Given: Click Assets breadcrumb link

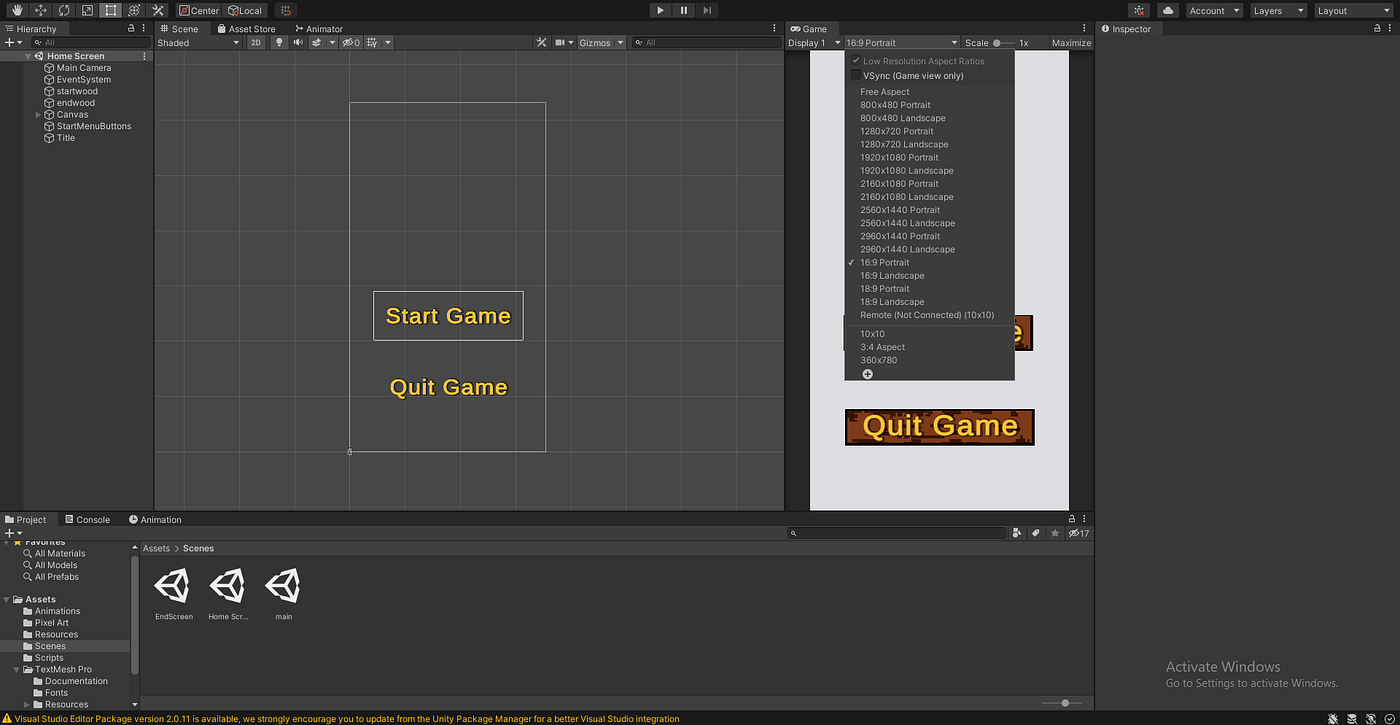Looking at the screenshot, I should 156,548.
